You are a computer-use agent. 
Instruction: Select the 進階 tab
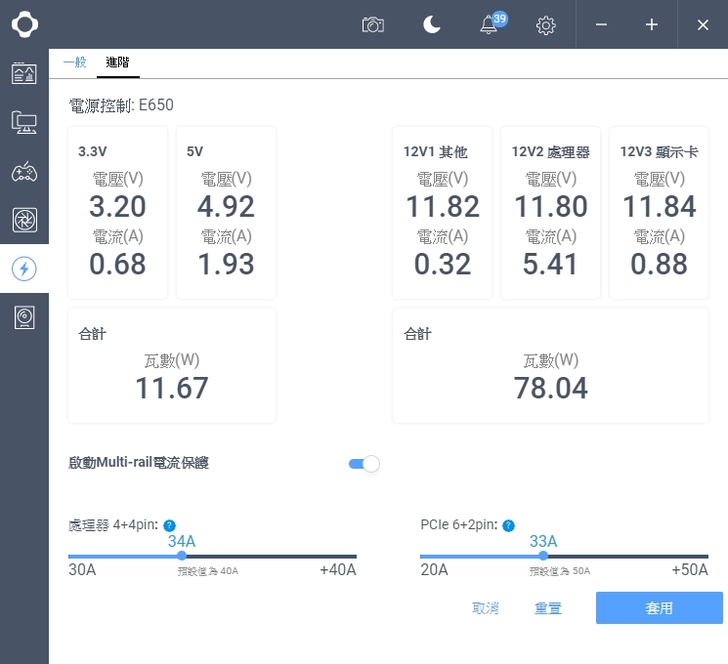(118, 62)
